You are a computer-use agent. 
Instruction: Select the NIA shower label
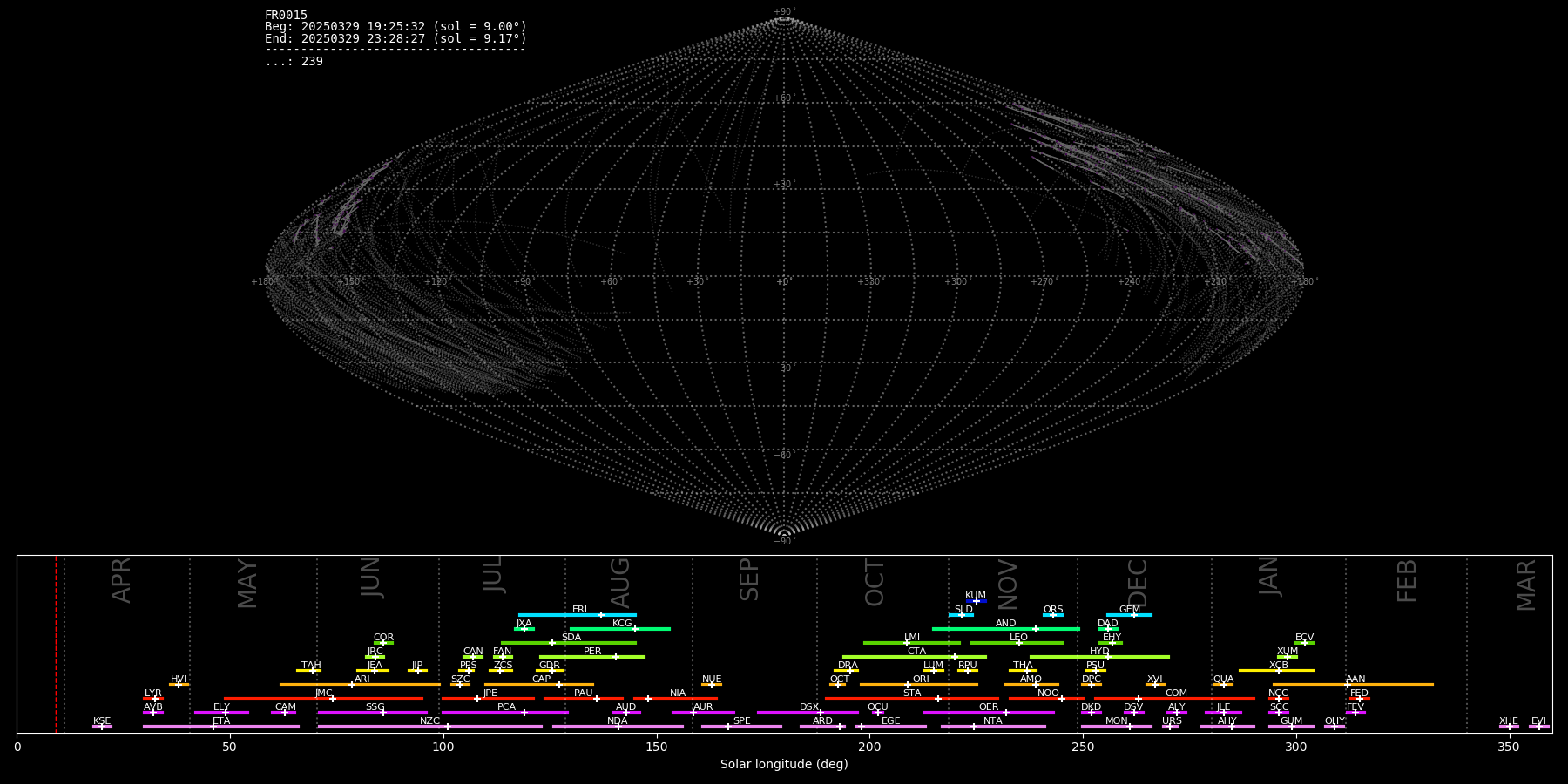point(678,693)
